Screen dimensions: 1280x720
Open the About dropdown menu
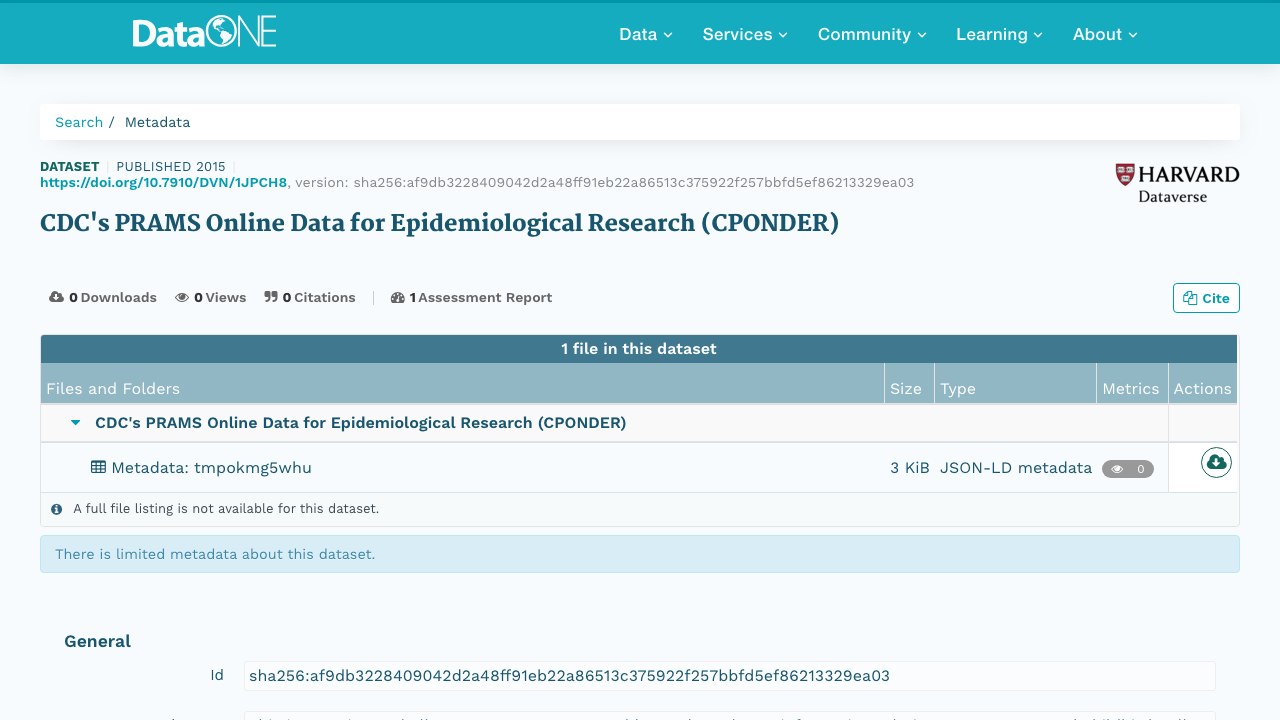click(1105, 34)
